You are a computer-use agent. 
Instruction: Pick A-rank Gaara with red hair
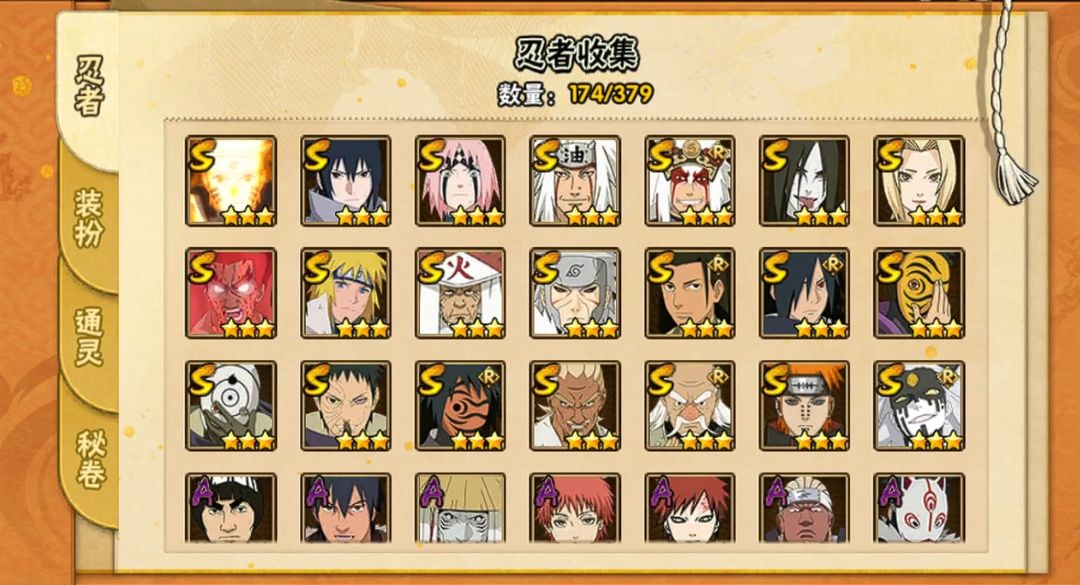tap(690, 508)
